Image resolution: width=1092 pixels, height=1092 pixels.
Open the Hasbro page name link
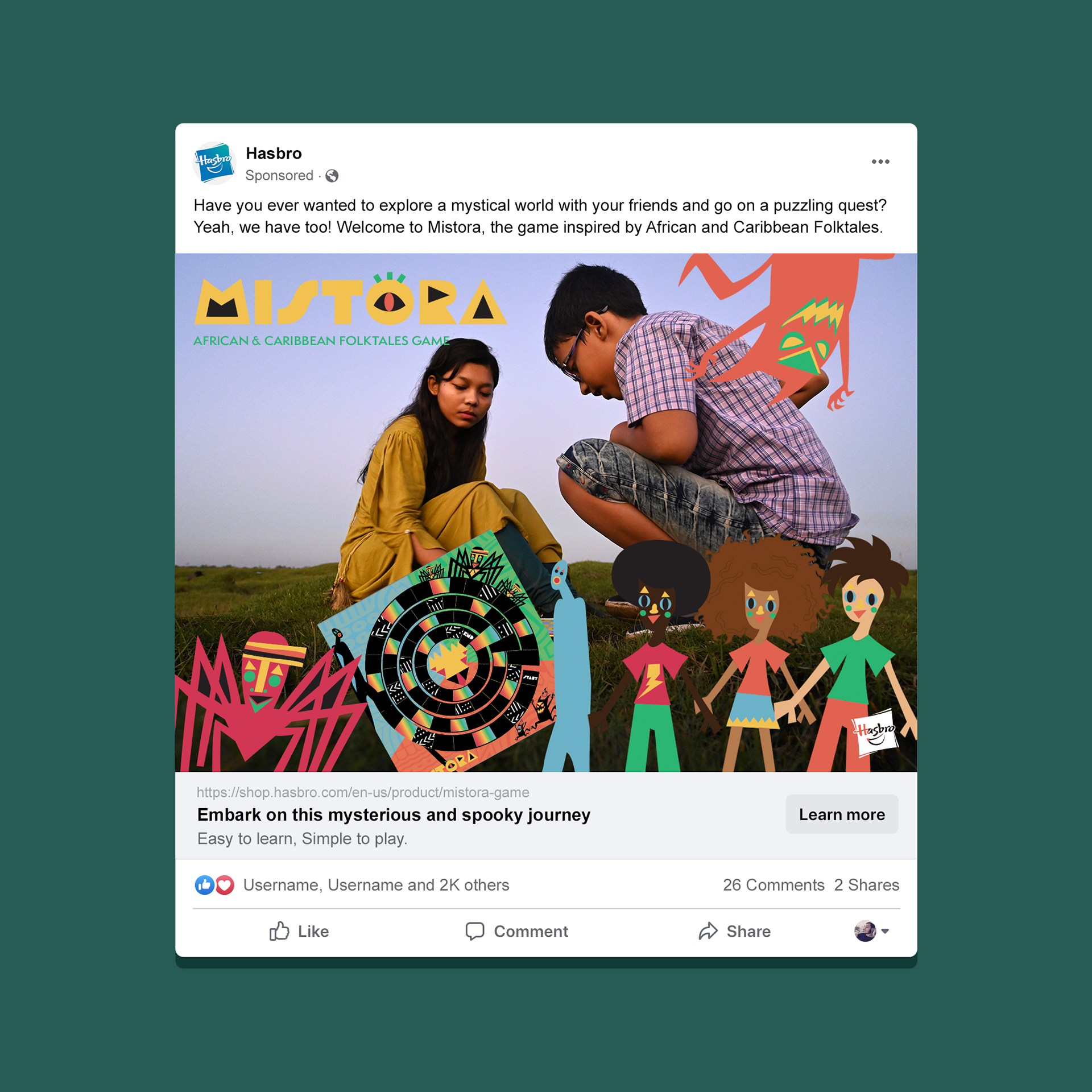(274, 154)
